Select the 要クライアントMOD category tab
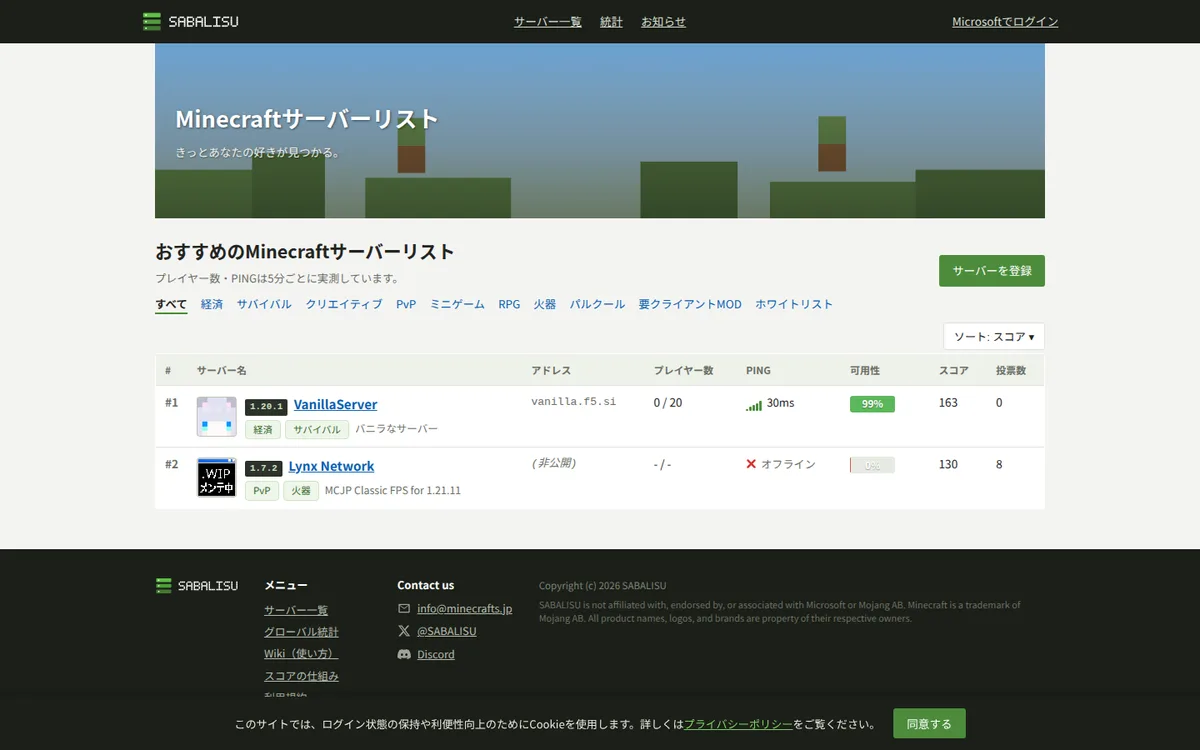1200x750 pixels. pyautogui.click(x=690, y=304)
